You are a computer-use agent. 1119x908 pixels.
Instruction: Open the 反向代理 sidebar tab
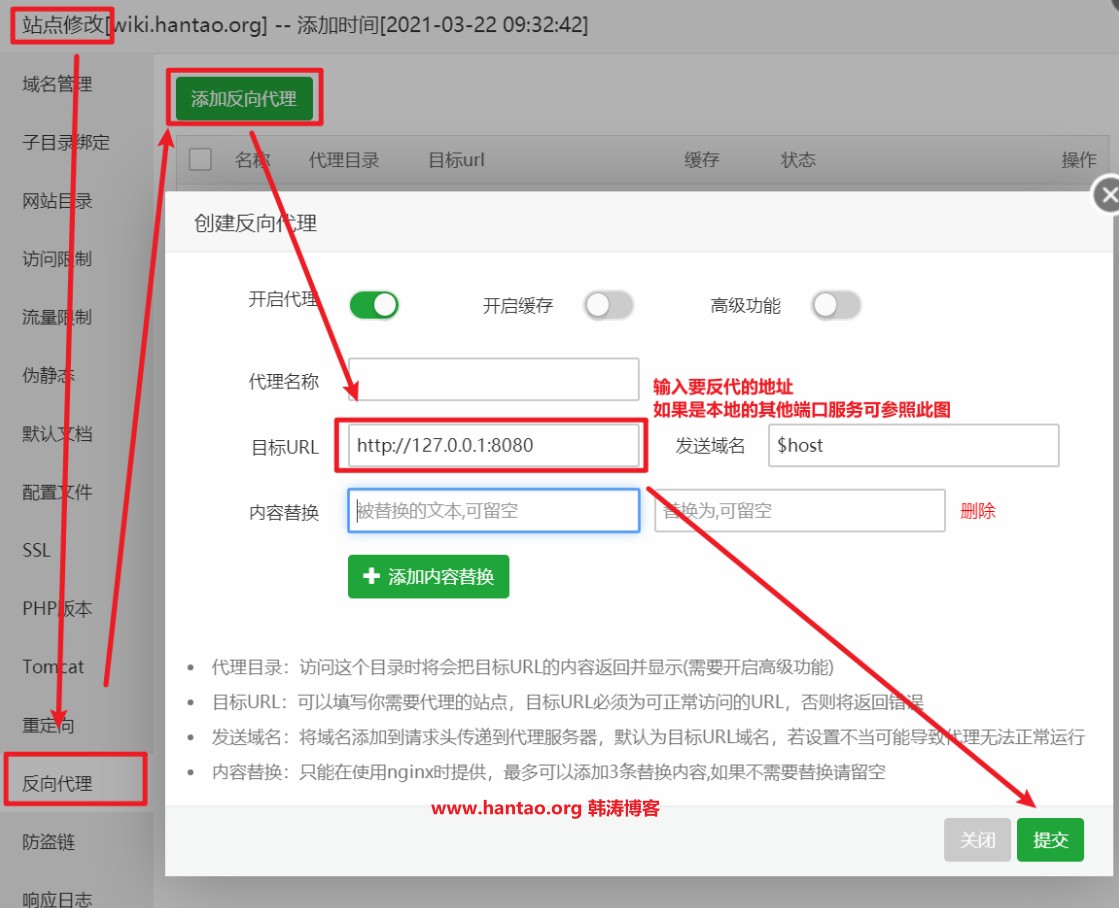pyautogui.click(x=58, y=783)
